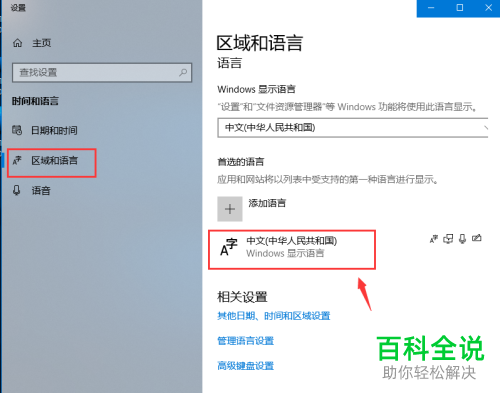Click the 时间和语言 category heading in the sidebar
Viewport: 500px width, 393px height.
(35, 101)
